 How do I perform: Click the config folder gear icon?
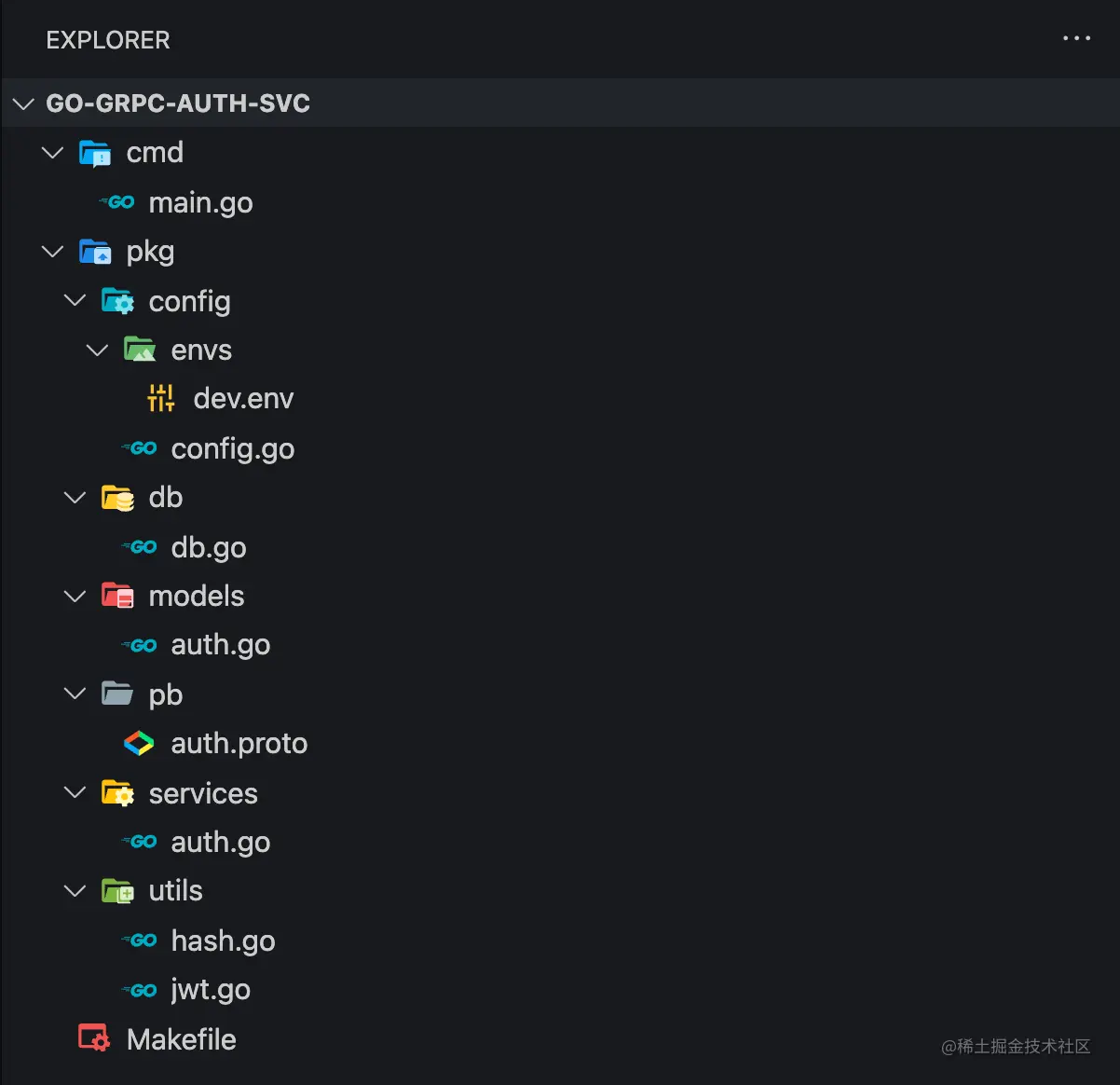[x=117, y=301]
